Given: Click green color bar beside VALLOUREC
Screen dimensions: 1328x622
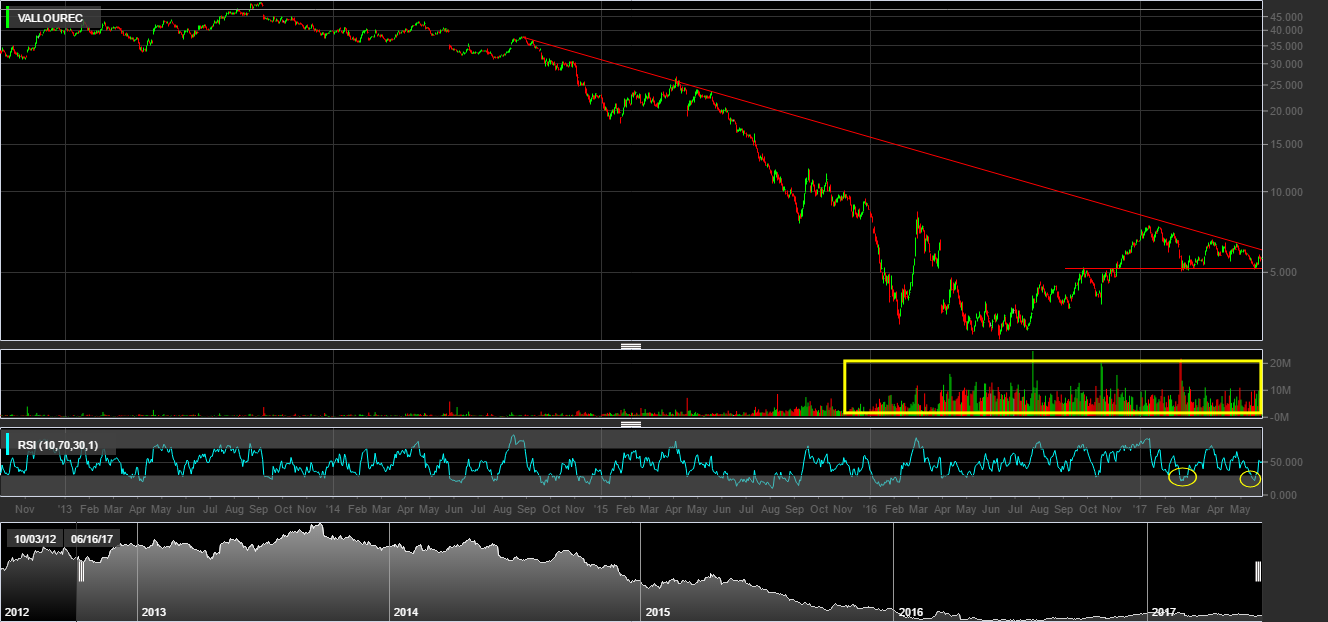Looking at the screenshot, I should [x=9, y=18].
